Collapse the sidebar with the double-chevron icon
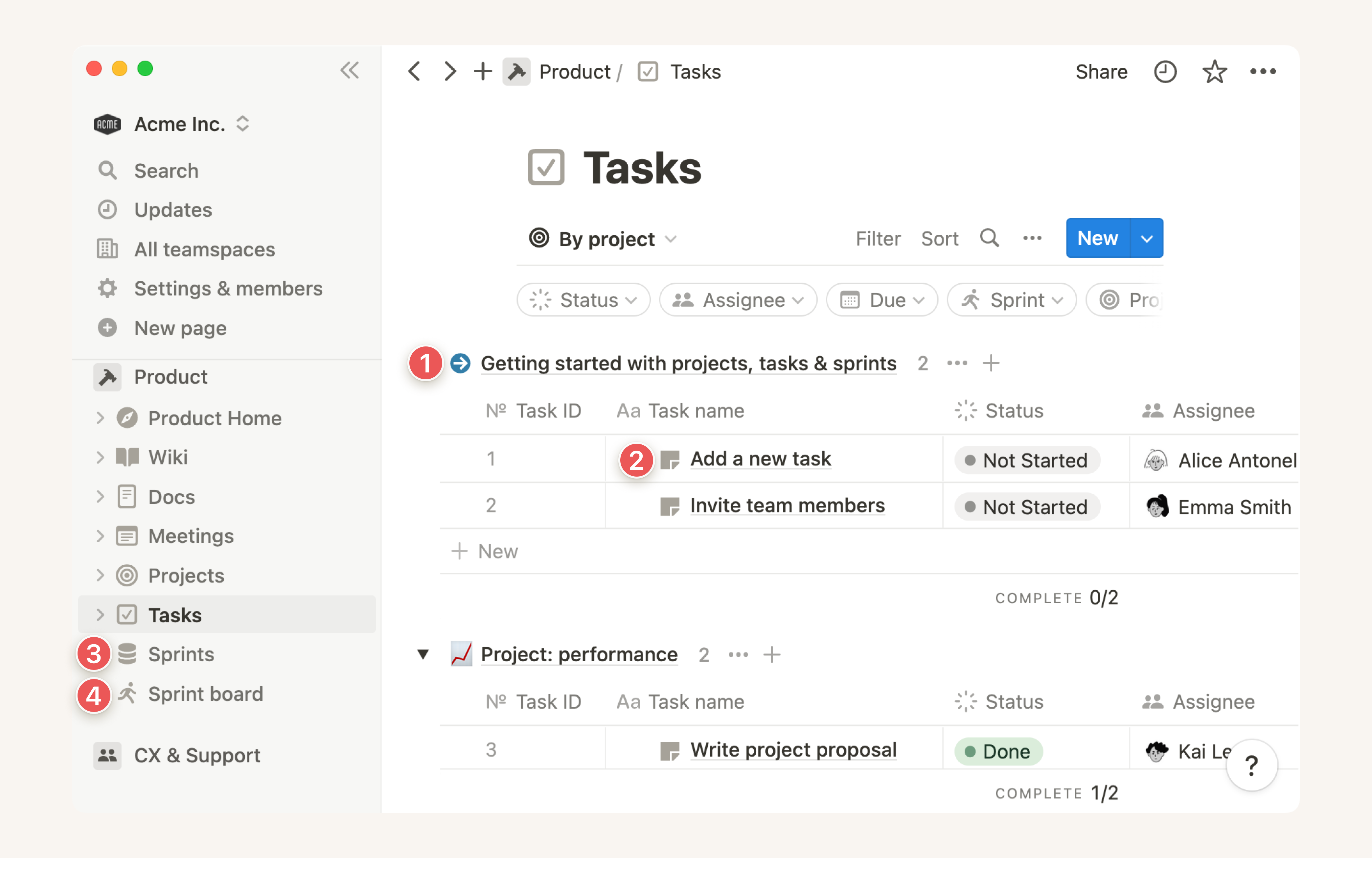The width and height of the screenshot is (1372, 873). click(x=349, y=70)
